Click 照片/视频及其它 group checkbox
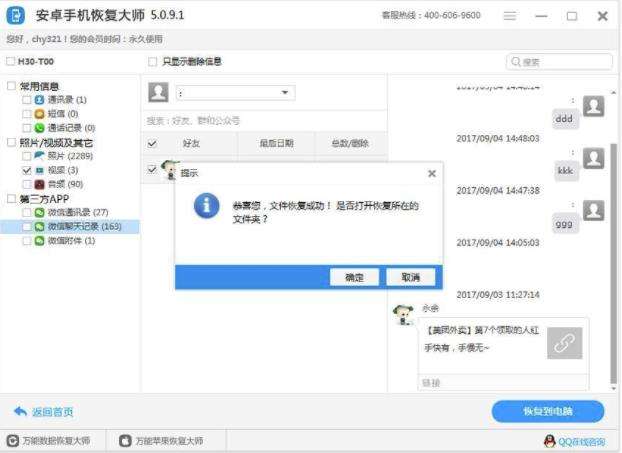The image size is (622, 453). pos(12,142)
